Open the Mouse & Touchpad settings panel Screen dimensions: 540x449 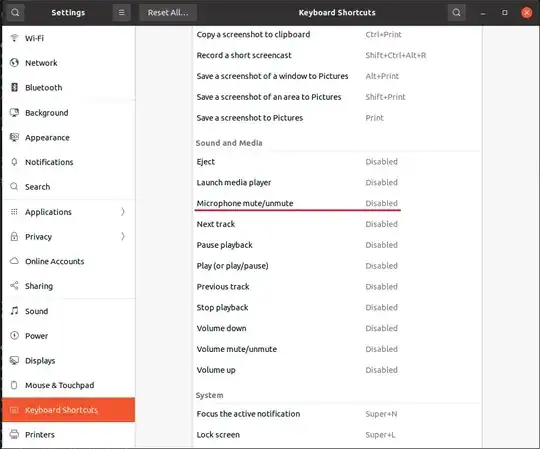[x=69, y=385]
